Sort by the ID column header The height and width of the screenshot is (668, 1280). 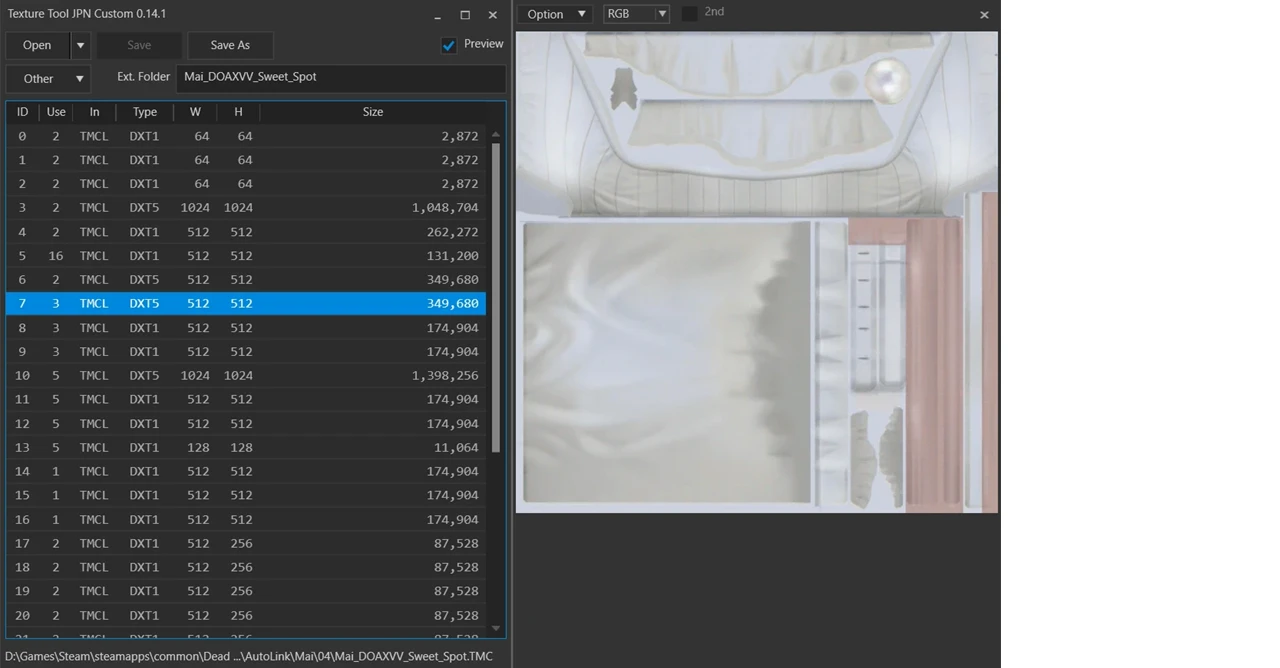coord(22,112)
